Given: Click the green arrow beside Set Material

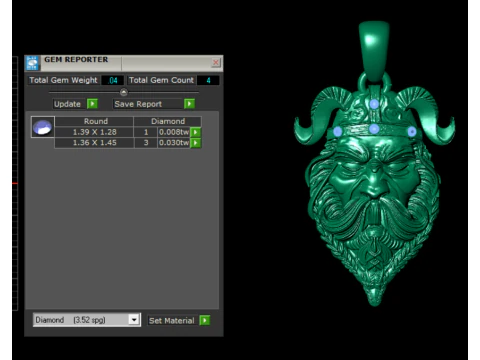Looking at the screenshot, I should (205, 320).
